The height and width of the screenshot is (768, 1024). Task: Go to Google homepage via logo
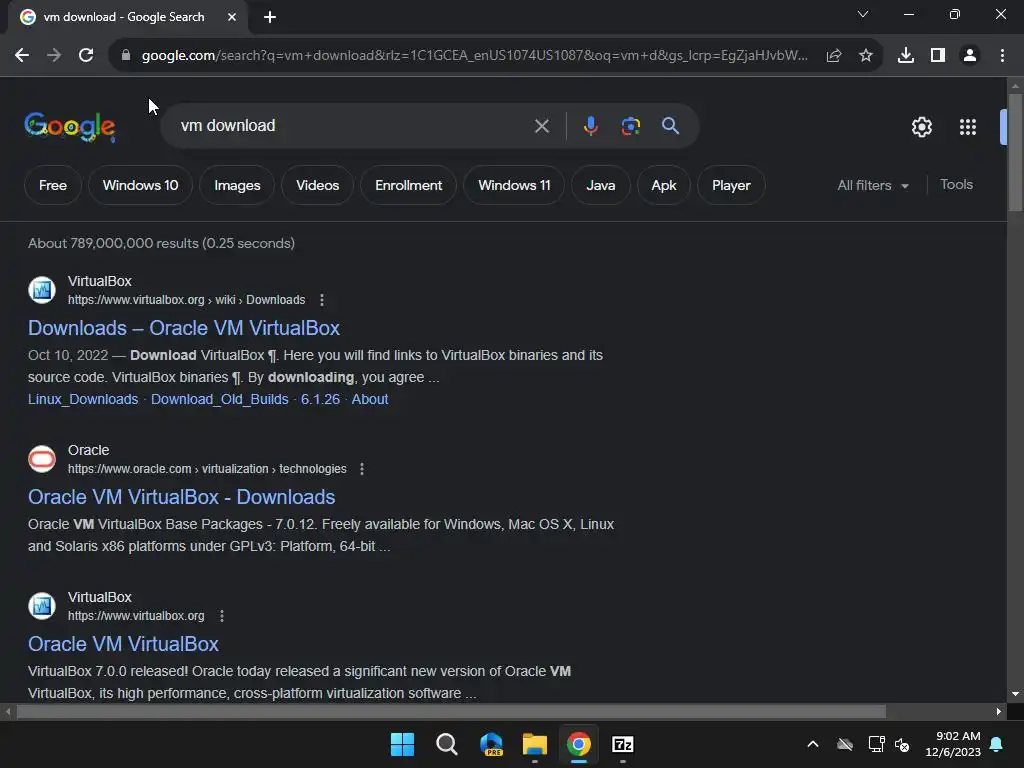coord(70,127)
